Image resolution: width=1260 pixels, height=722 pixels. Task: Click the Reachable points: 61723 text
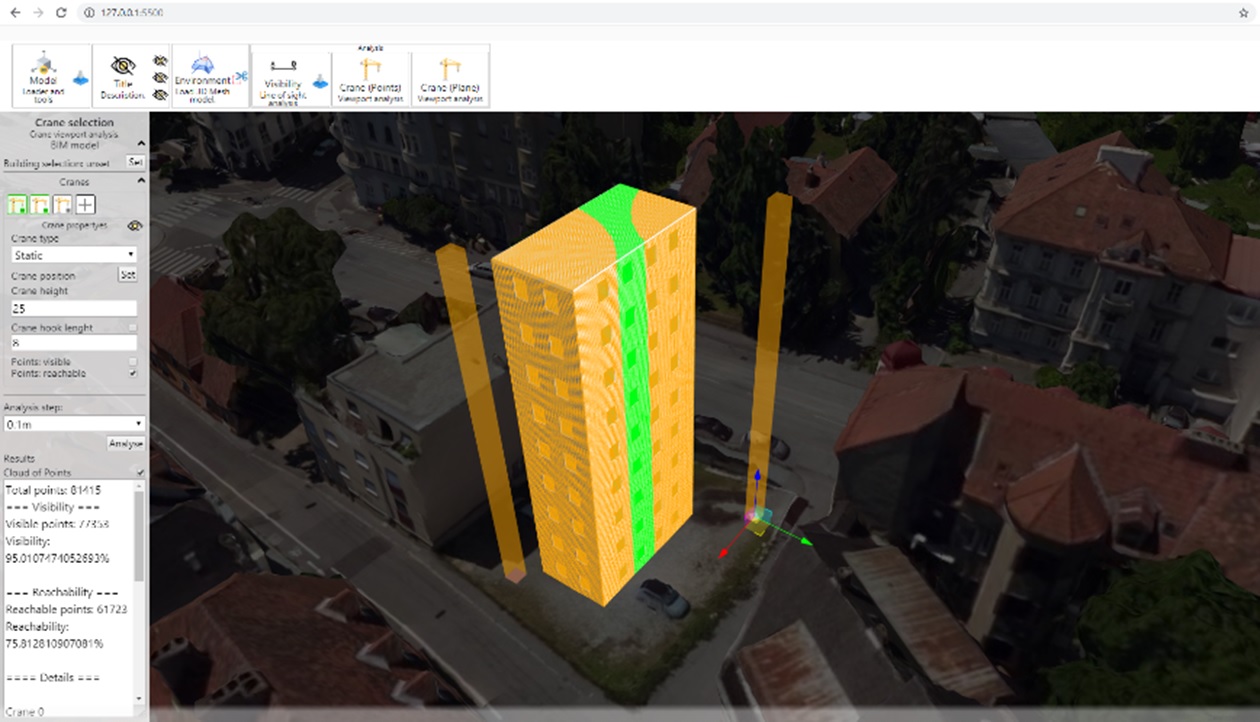click(66, 609)
